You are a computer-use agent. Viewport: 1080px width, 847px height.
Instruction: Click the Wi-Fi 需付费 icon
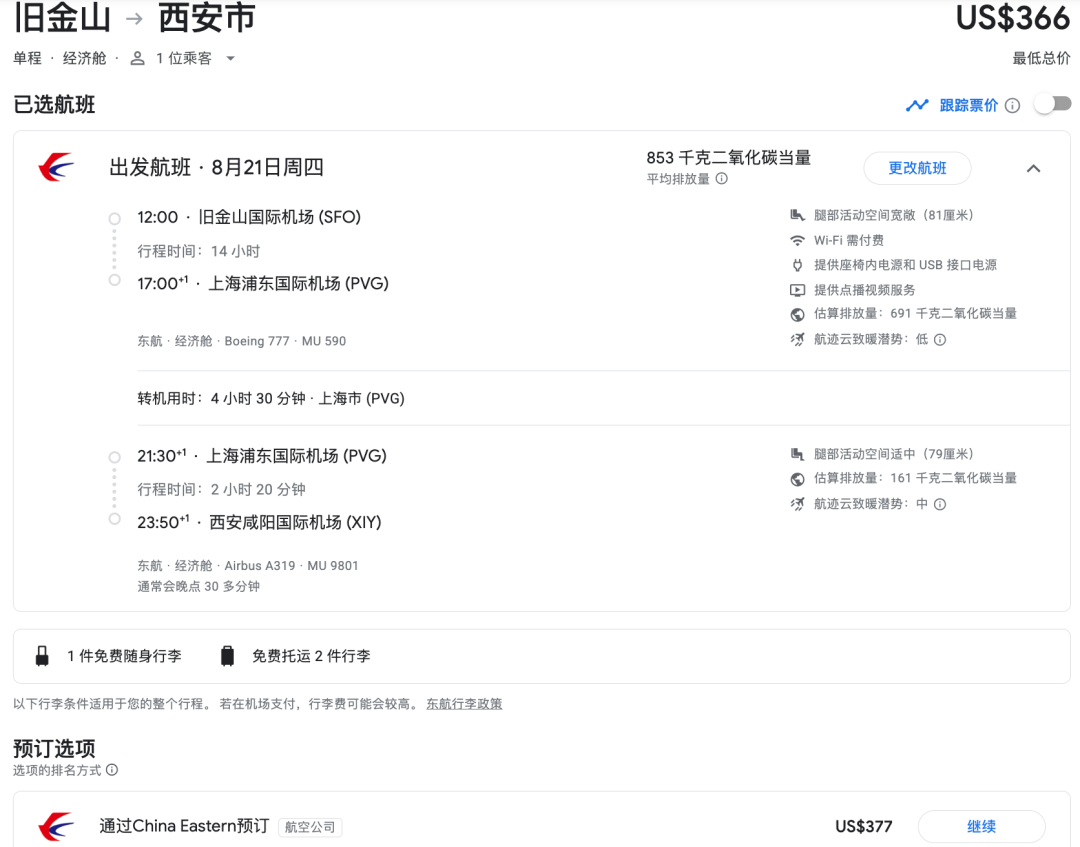[797, 240]
